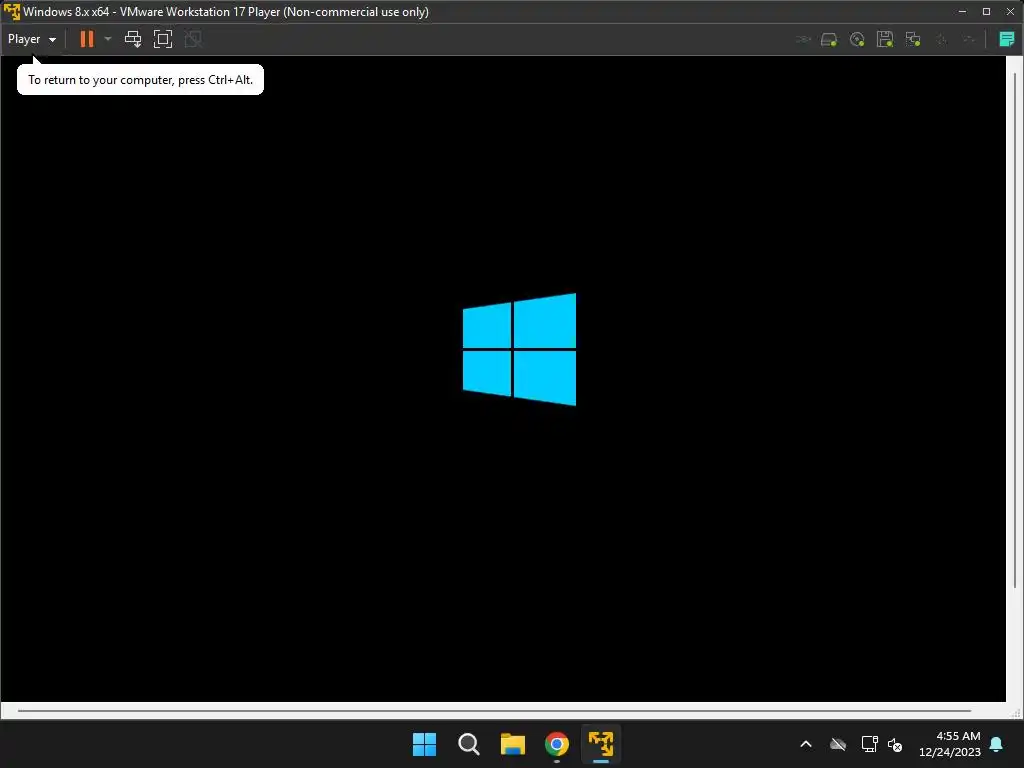Viewport: 1024px width, 768px height.
Task: Click the Windows boot logo in the guest
Action: click(x=519, y=349)
